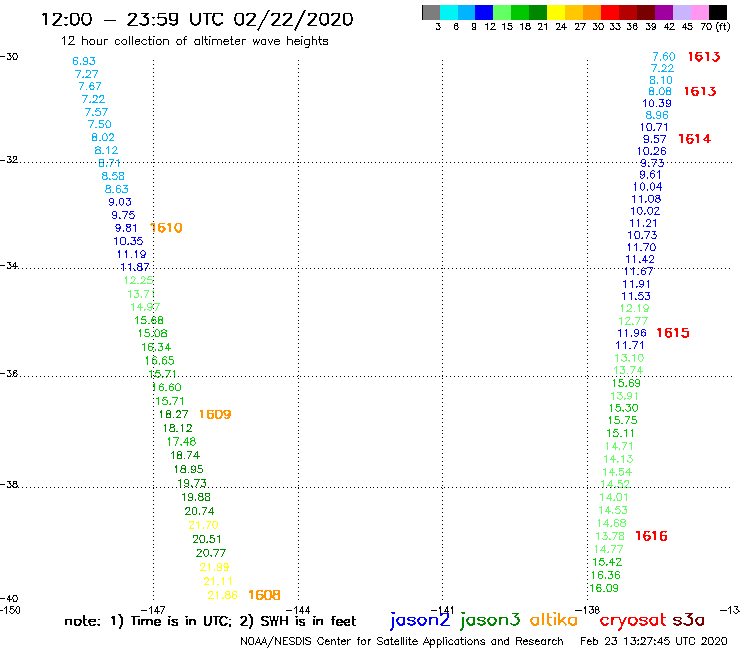The image size is (740, 650).
Task: Click the orange '1609' time label
Action: 215,414
